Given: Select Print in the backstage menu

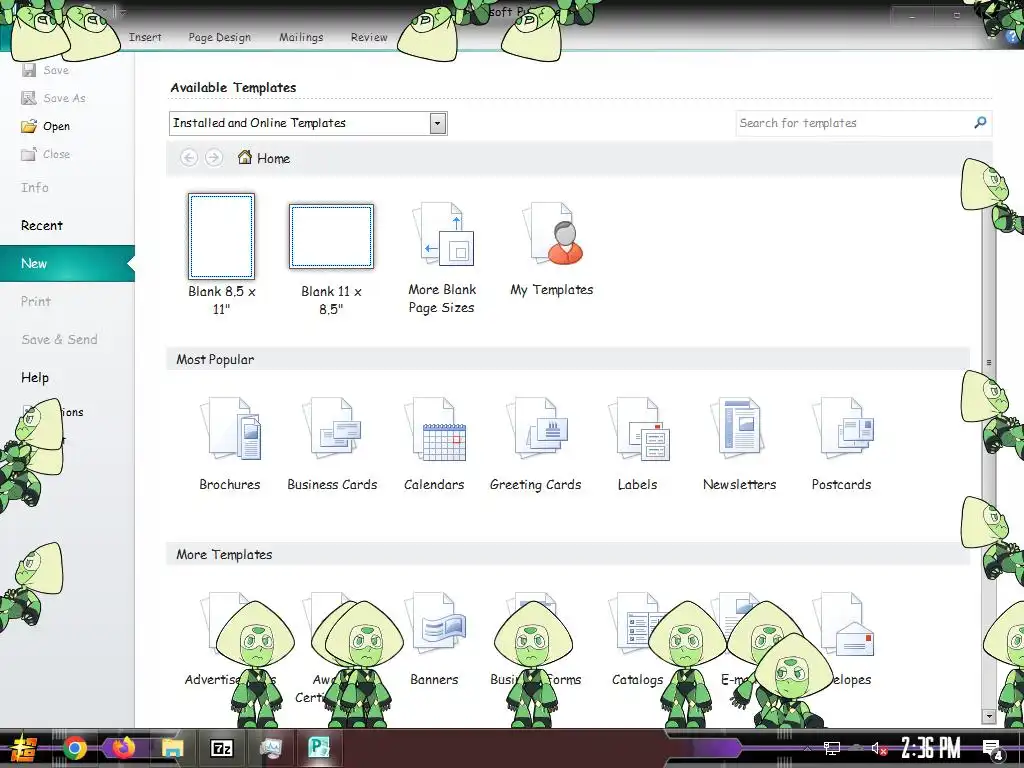Looking at the screenshot, I should [35, 301].
